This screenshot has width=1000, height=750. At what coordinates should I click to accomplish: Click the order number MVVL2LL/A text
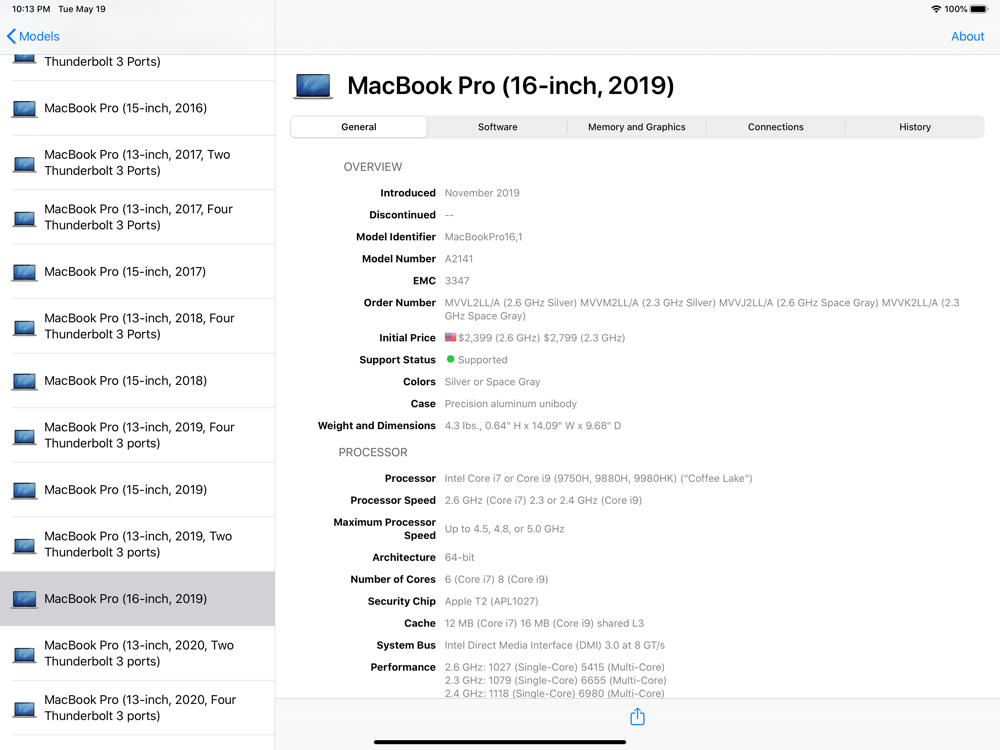click(x=473, y=302)
